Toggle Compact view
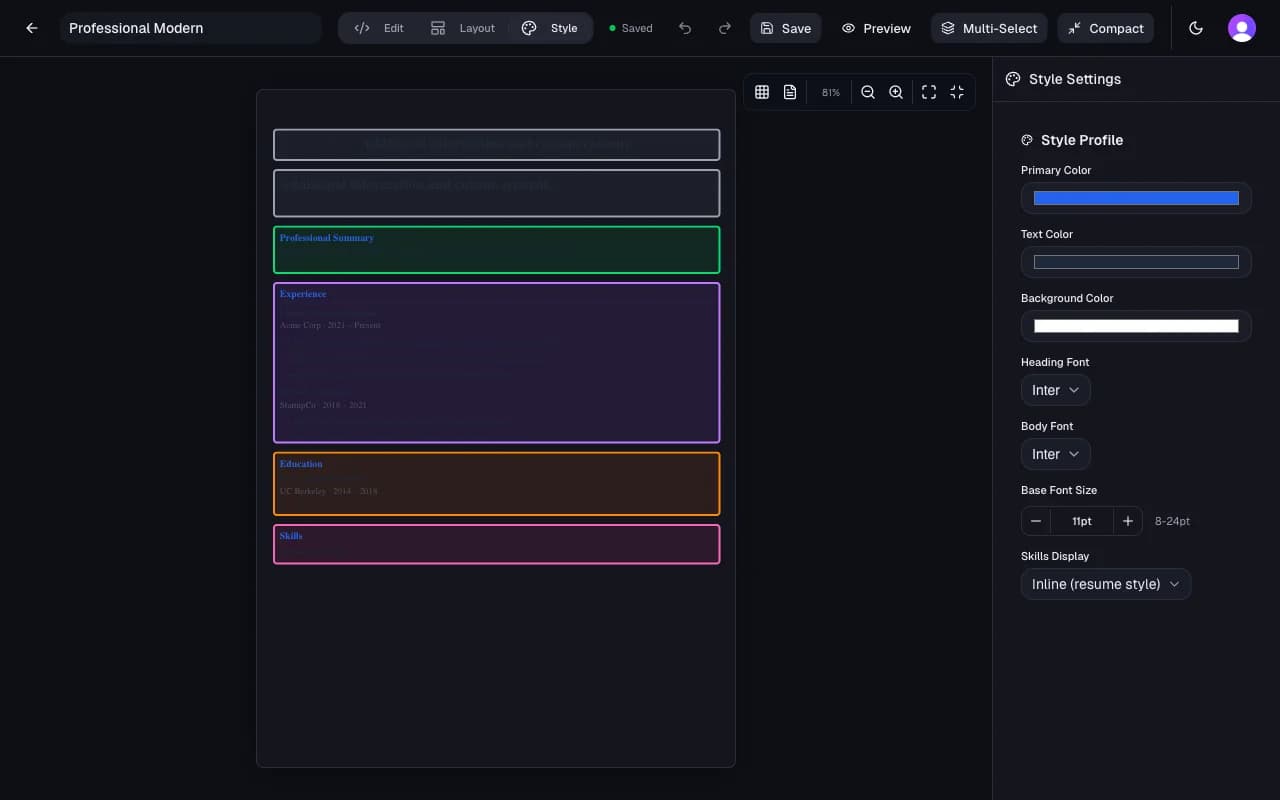 coord(1105,28)
